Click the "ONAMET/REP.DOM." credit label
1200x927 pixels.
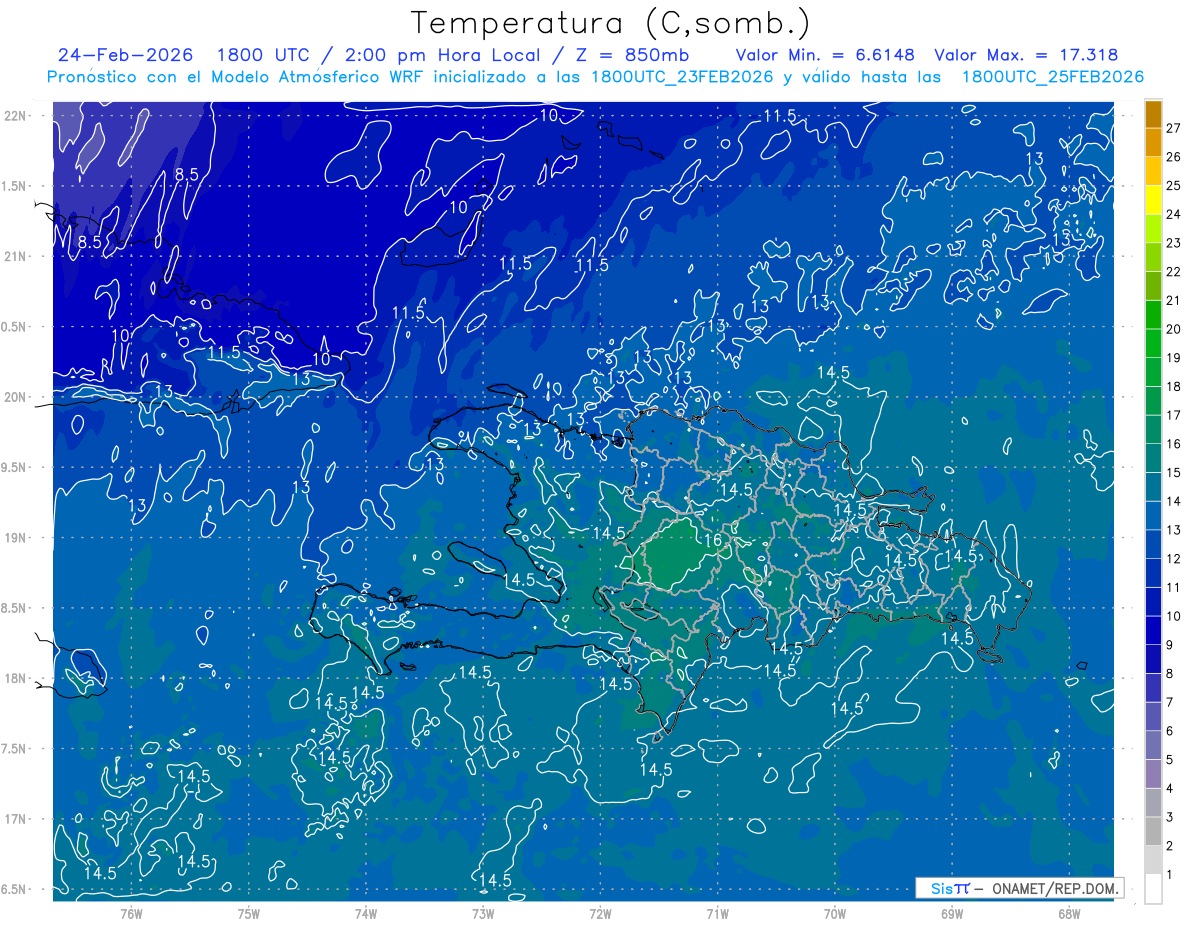click(x=1056, y=888)
